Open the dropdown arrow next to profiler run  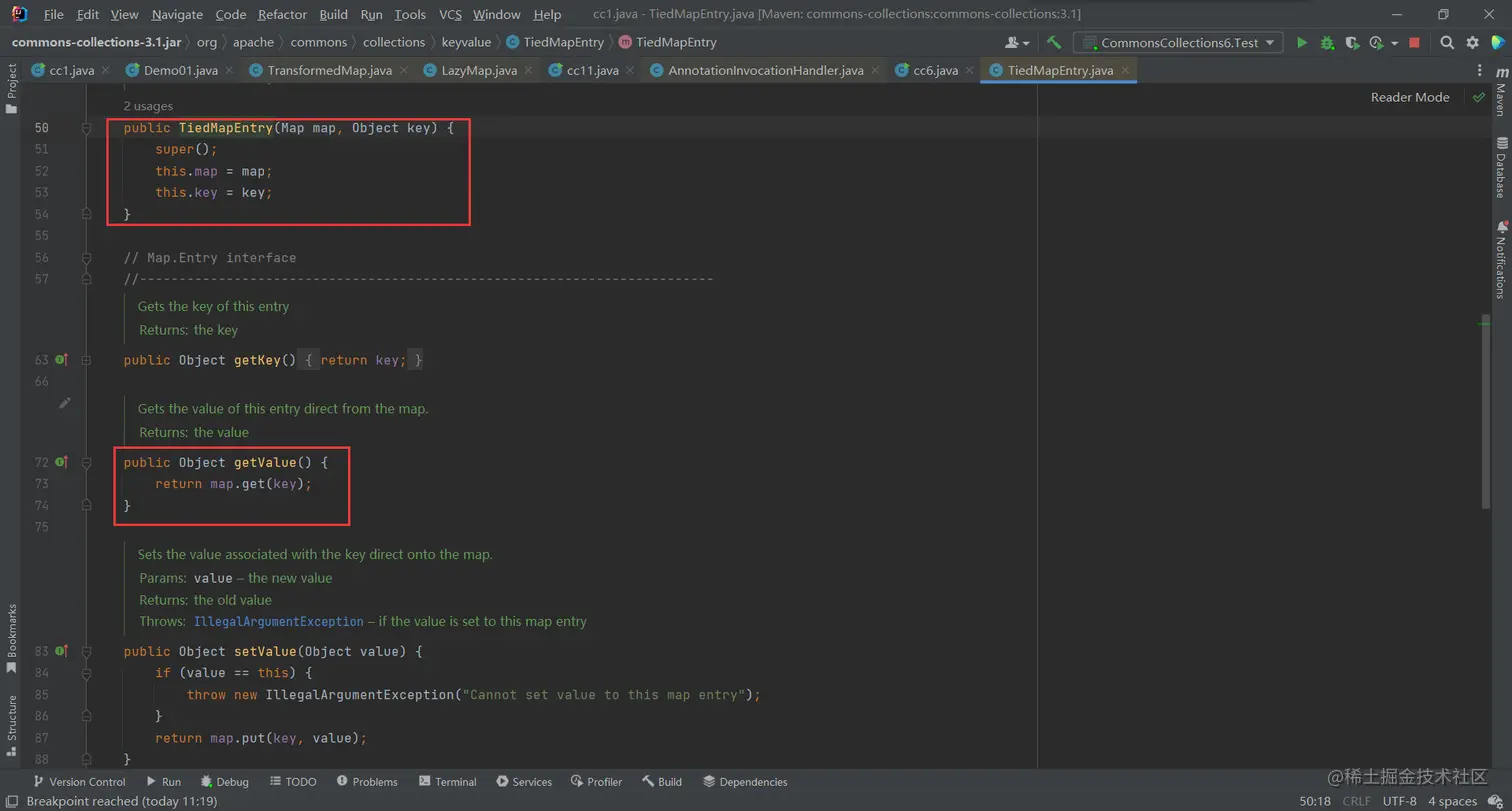[x=1394, y=43]
